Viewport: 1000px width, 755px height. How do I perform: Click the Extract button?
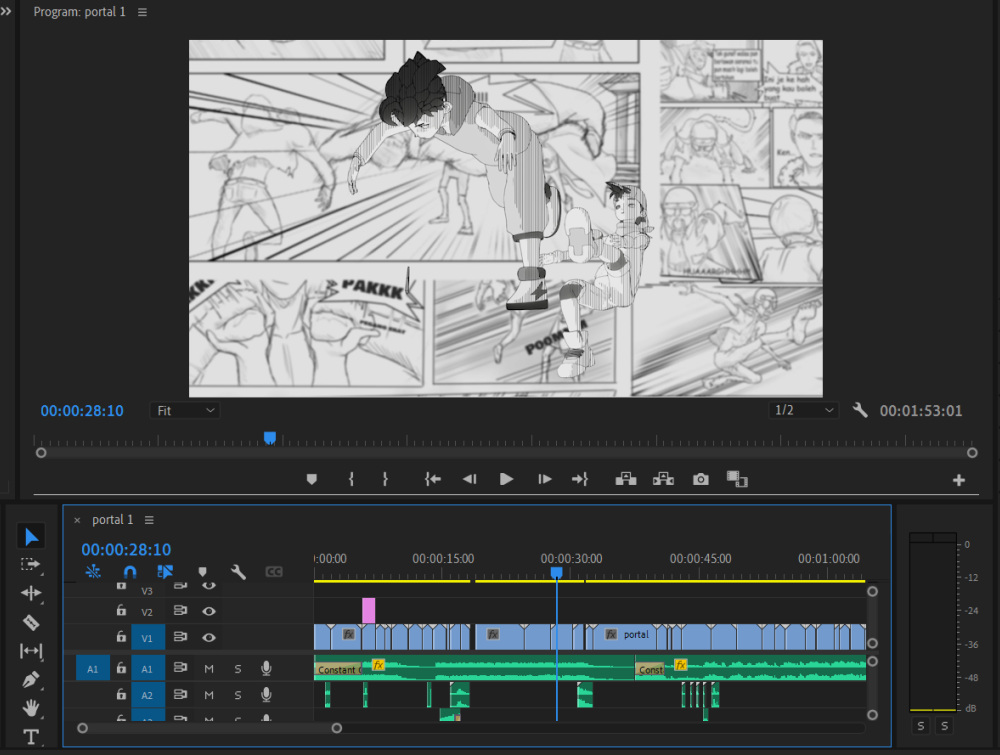pyautogui.click(x=663, y=479)
